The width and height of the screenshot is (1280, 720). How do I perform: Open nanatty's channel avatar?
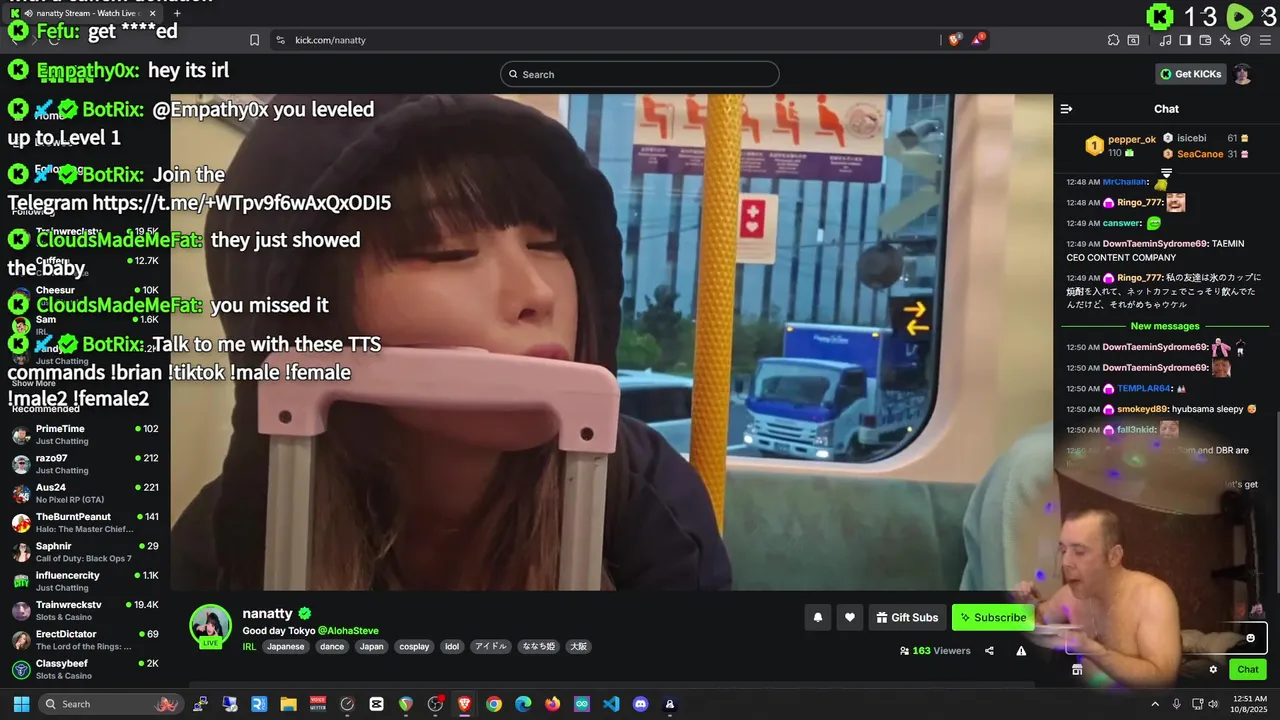[211, 625]
